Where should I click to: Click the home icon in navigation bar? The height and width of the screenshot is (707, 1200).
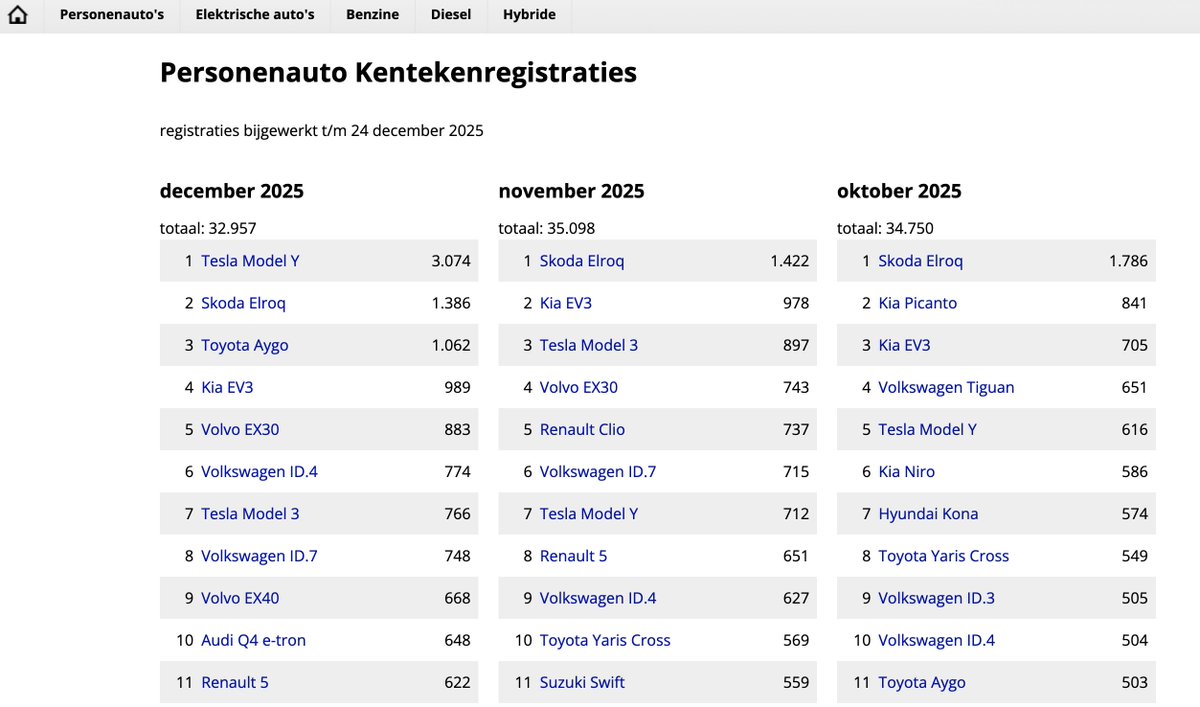point(17,15)
